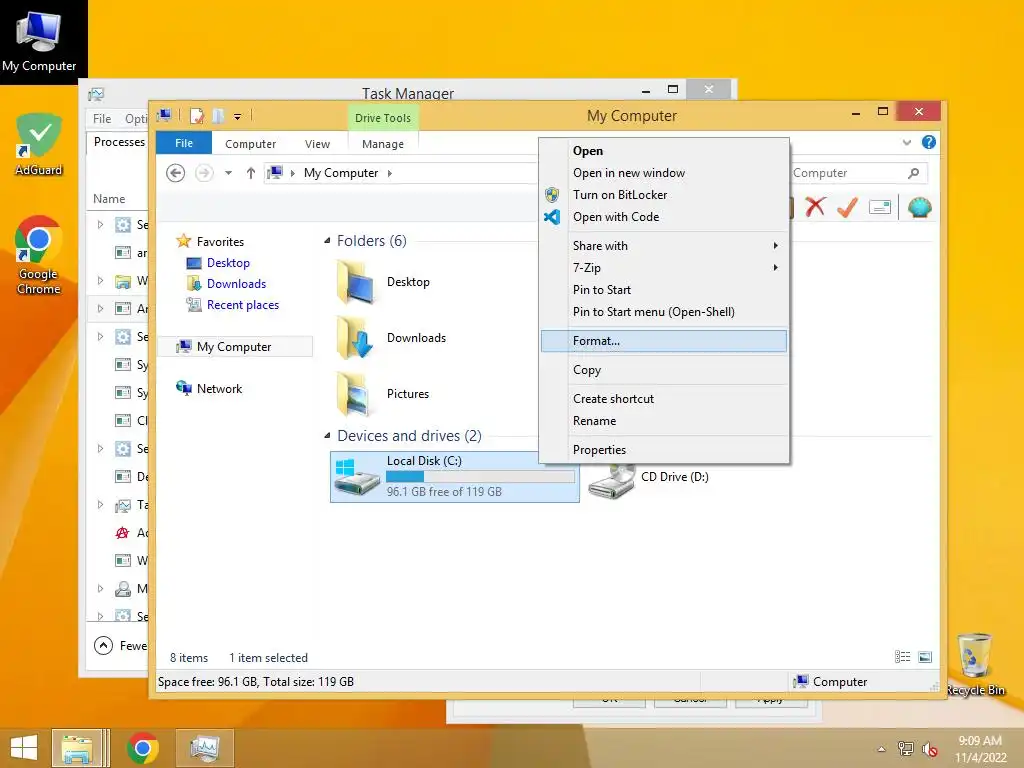Open Task Manager's File menu
Image resolution: width=1024 pixels, height=768 pixels.
point(102,119)
